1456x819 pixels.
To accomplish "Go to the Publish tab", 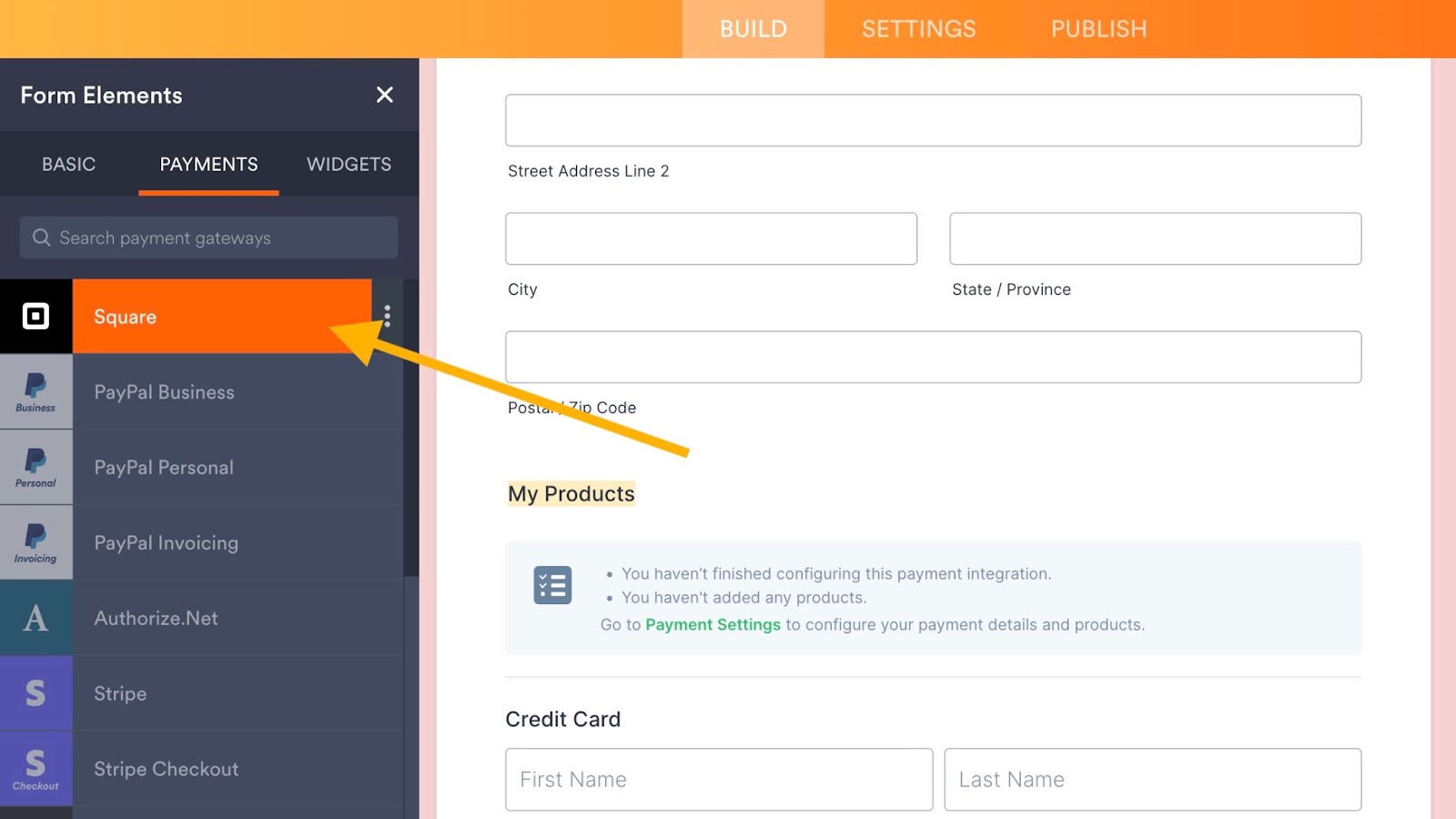I will click(1098, 29).
